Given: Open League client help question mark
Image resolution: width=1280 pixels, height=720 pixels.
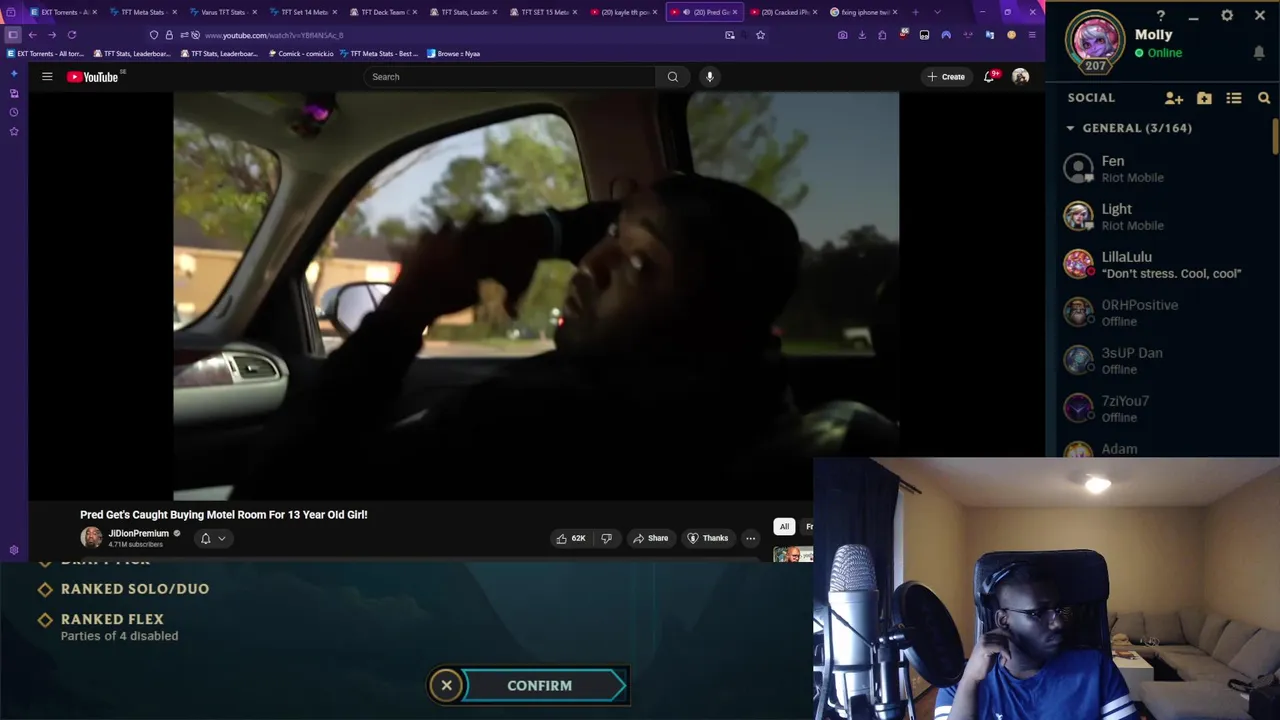Looking at the screenshot, I should pyautogui.click(x=1160, y=16).
